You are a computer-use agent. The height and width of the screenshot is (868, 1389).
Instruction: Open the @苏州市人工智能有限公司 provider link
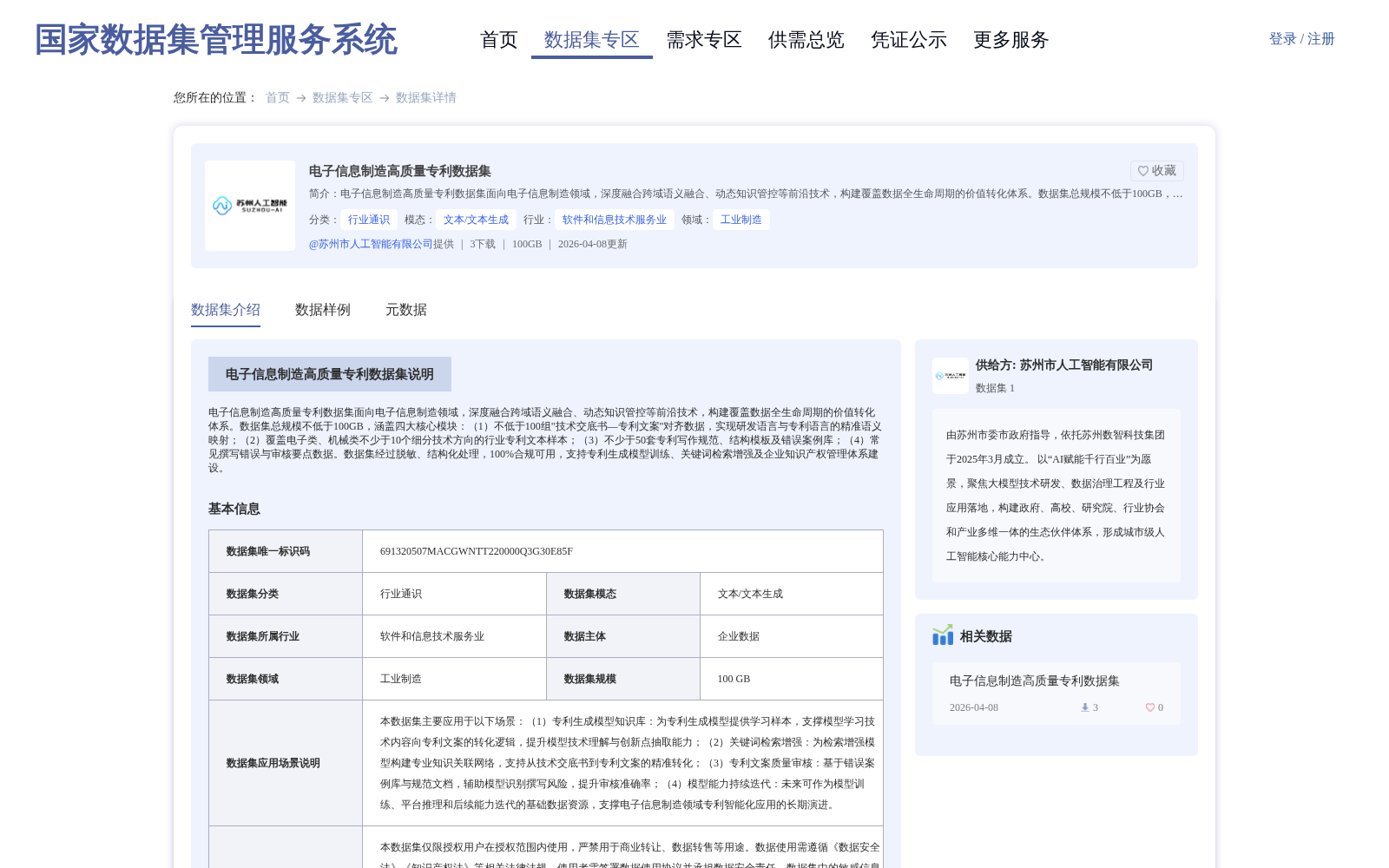(371, 244)
